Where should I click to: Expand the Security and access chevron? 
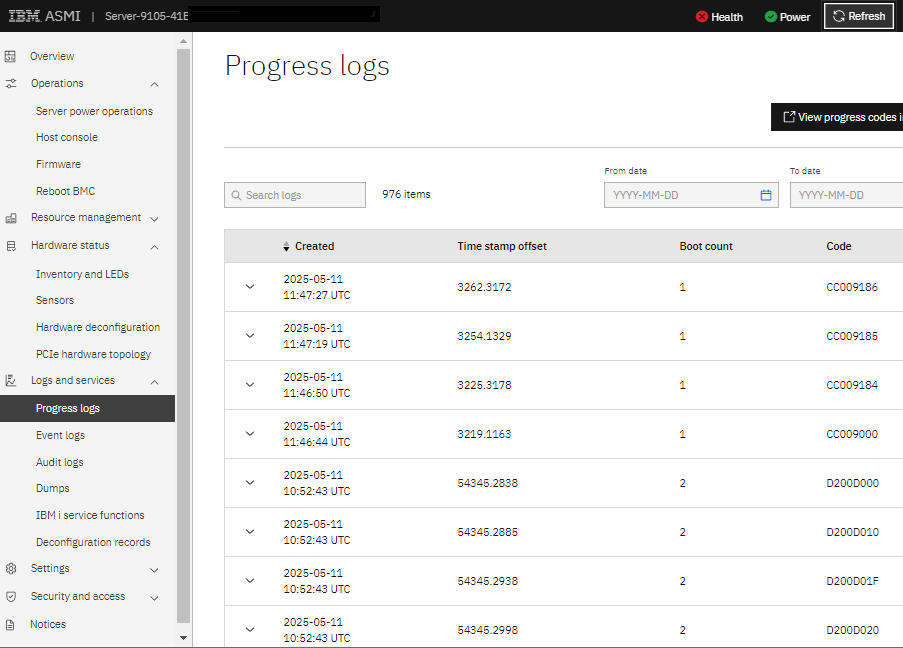[154, 598]
